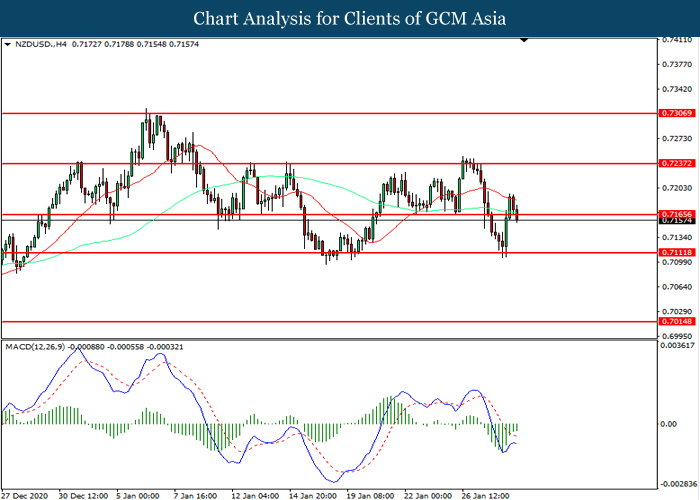Click the 0.003617 MACD scale value
This screenshot has height=500, width=700.
point(677,345)
